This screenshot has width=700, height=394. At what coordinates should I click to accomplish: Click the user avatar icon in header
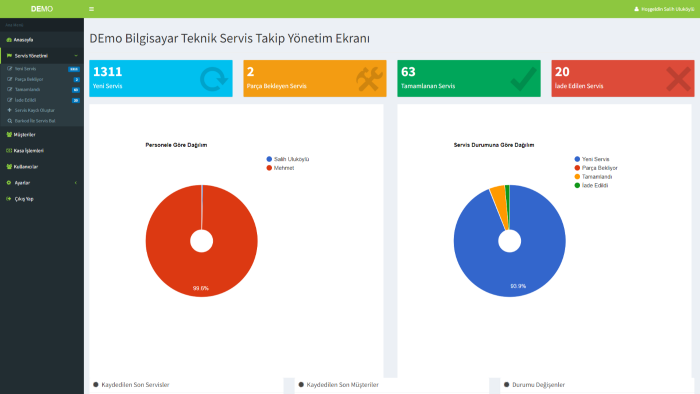pos(636,9)
